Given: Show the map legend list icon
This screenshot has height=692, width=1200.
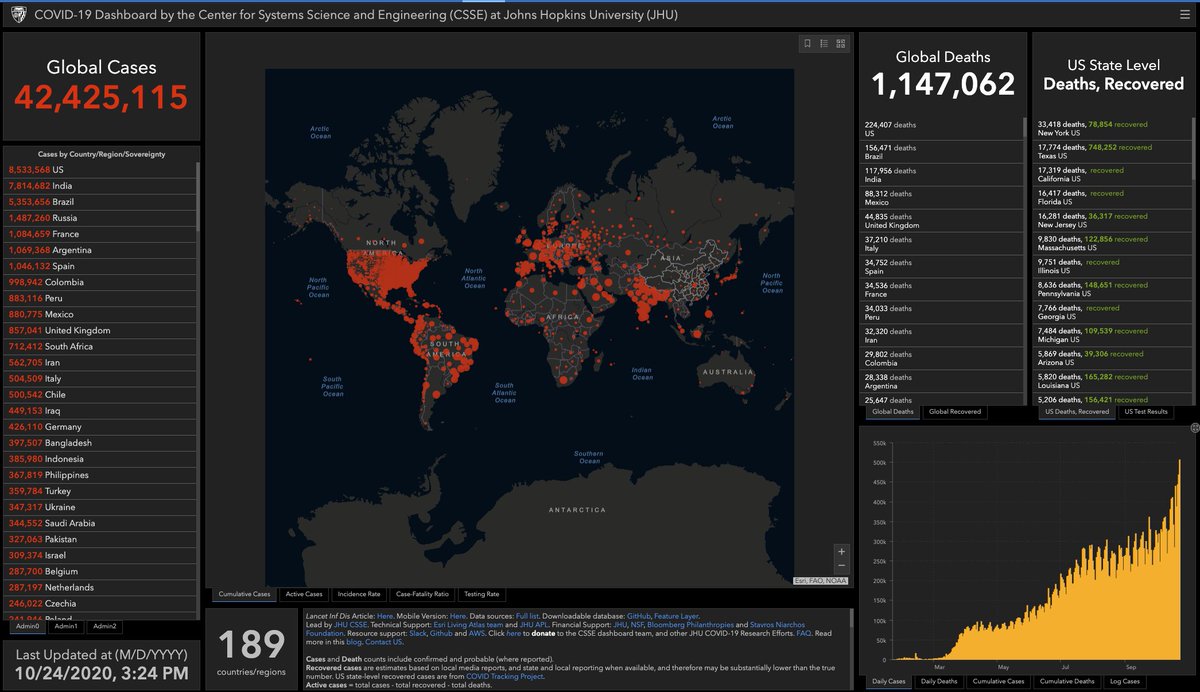Looking at the screenshot, I should (x=824, y=43).
